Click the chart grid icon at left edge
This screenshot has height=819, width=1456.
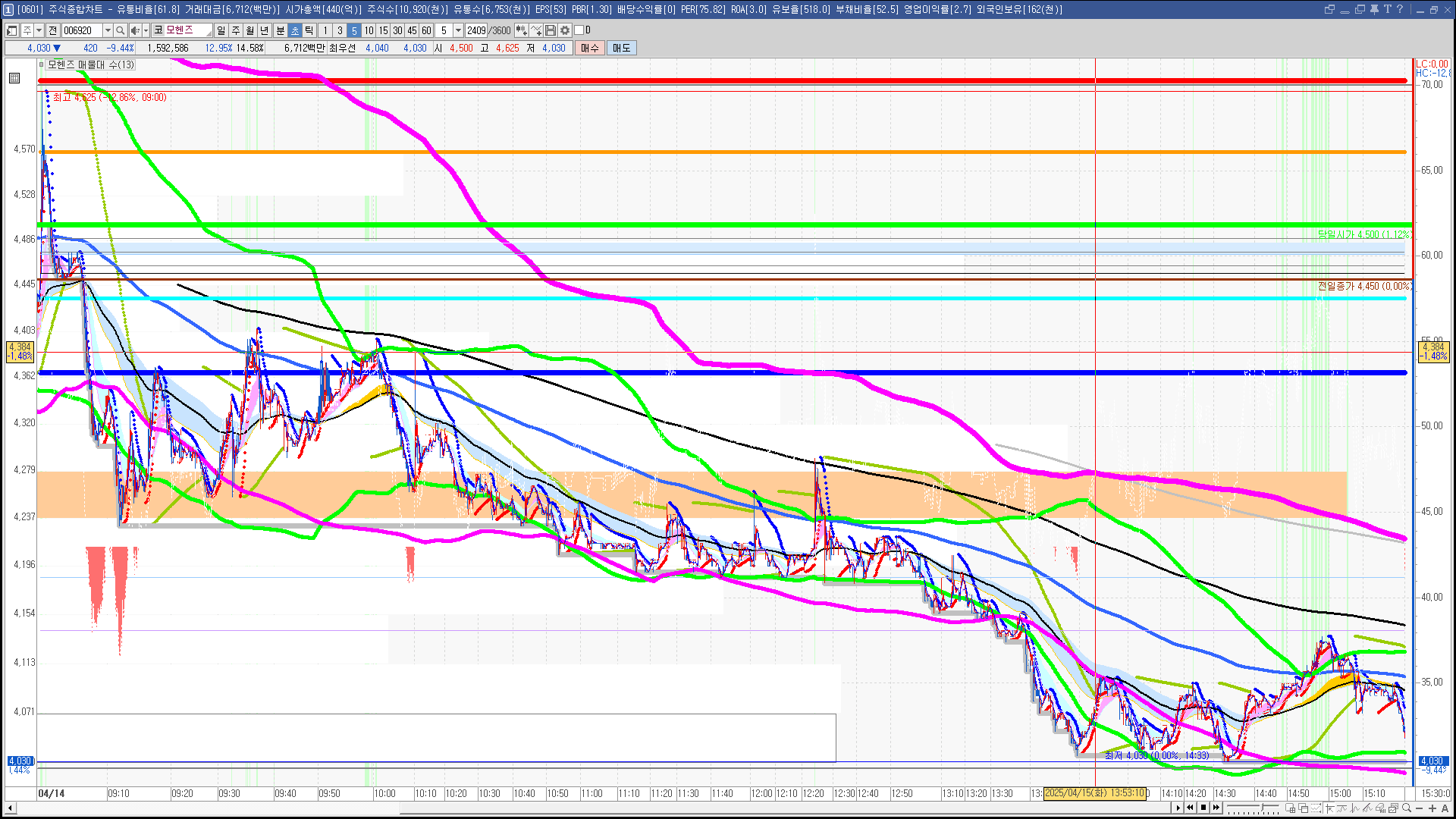(14, 78)
